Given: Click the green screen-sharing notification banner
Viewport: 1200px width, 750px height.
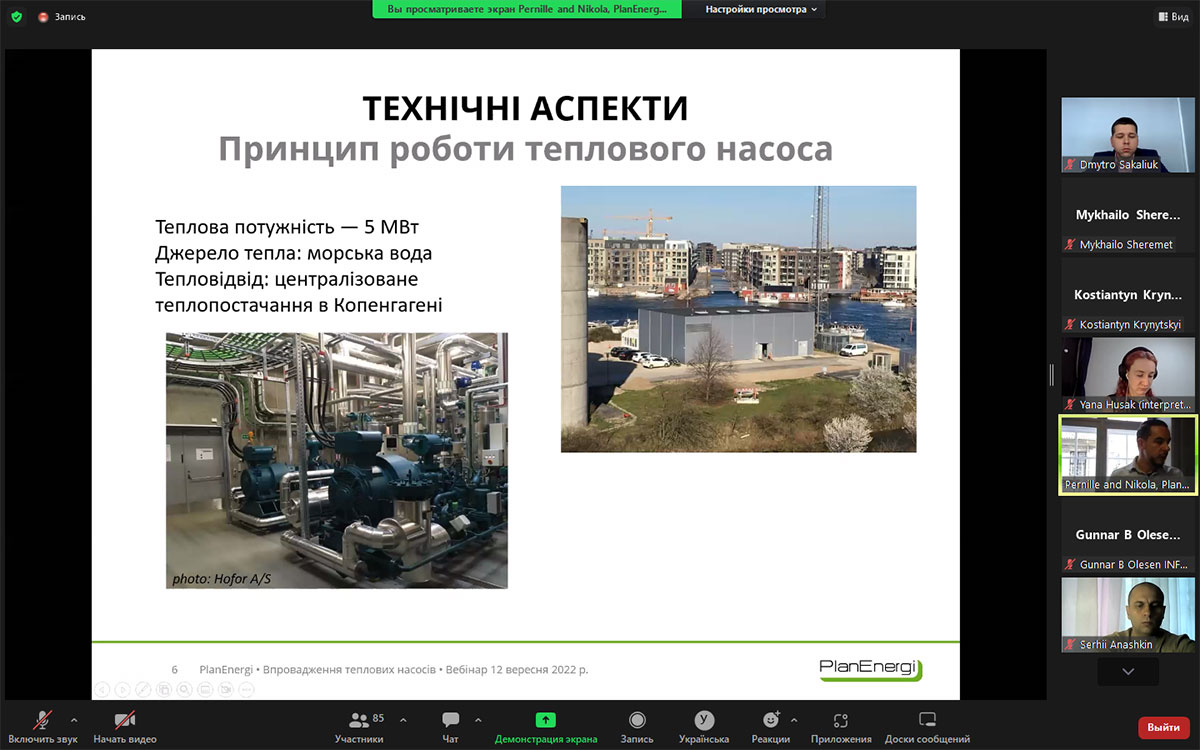Looking at the screenshot, I should [527, 9].
